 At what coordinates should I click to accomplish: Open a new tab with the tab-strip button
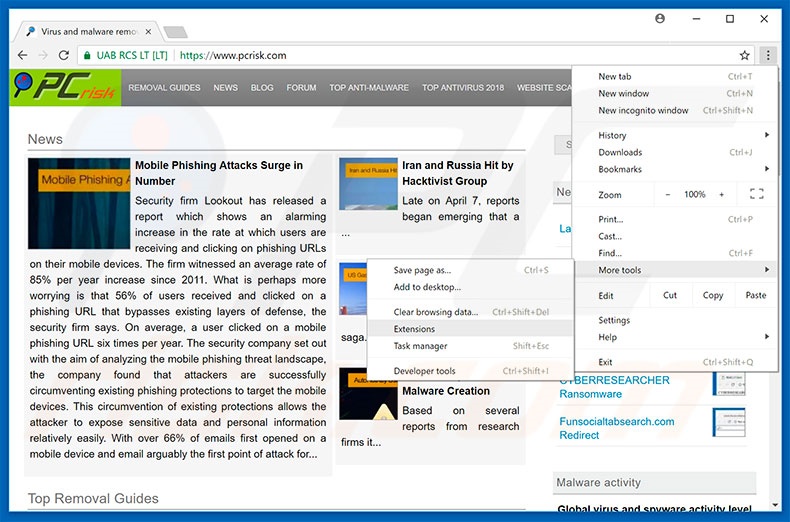[175, 32]
